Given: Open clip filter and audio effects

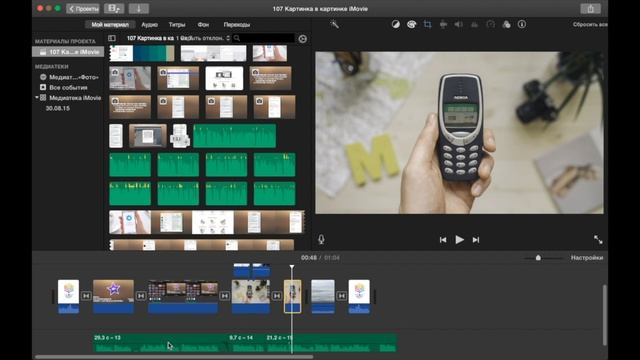Looking at the screenshot, I should click(507, 24).
